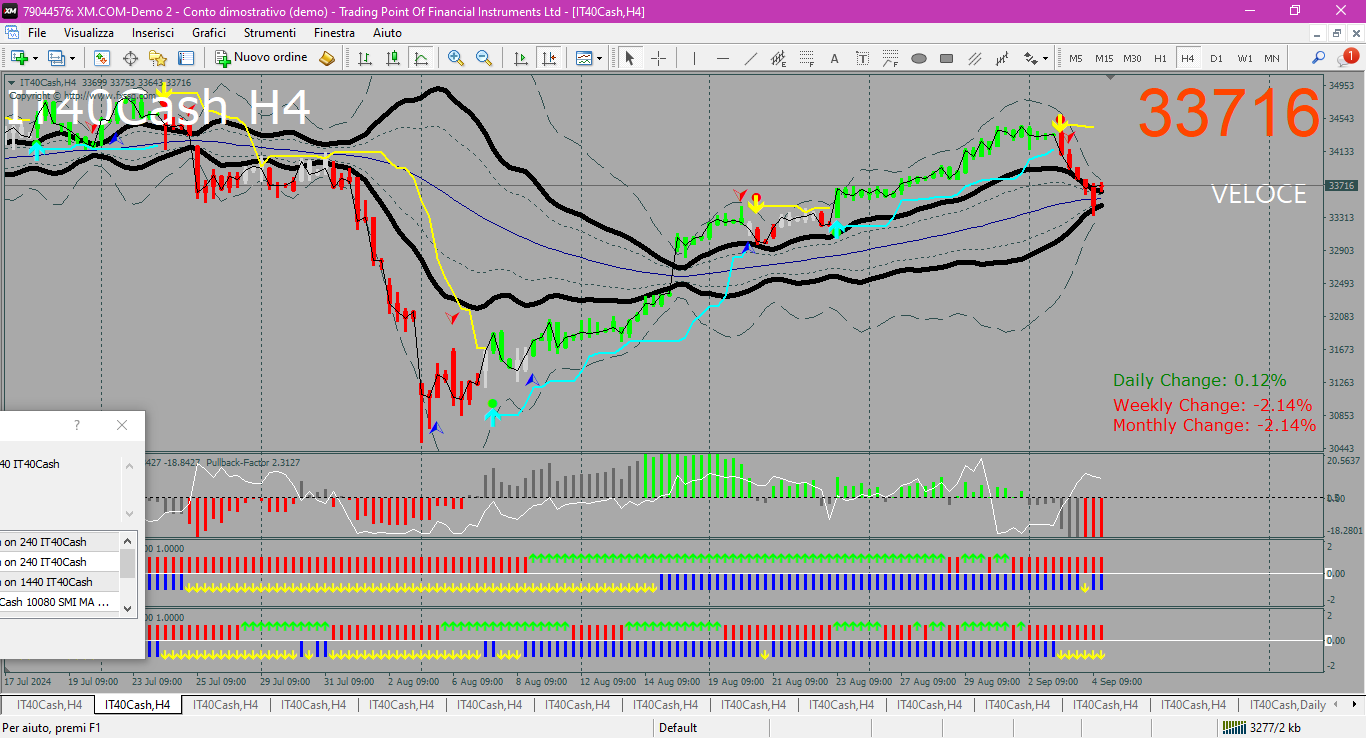
Task: Click the Default profile in status bar
Action: 678,727
